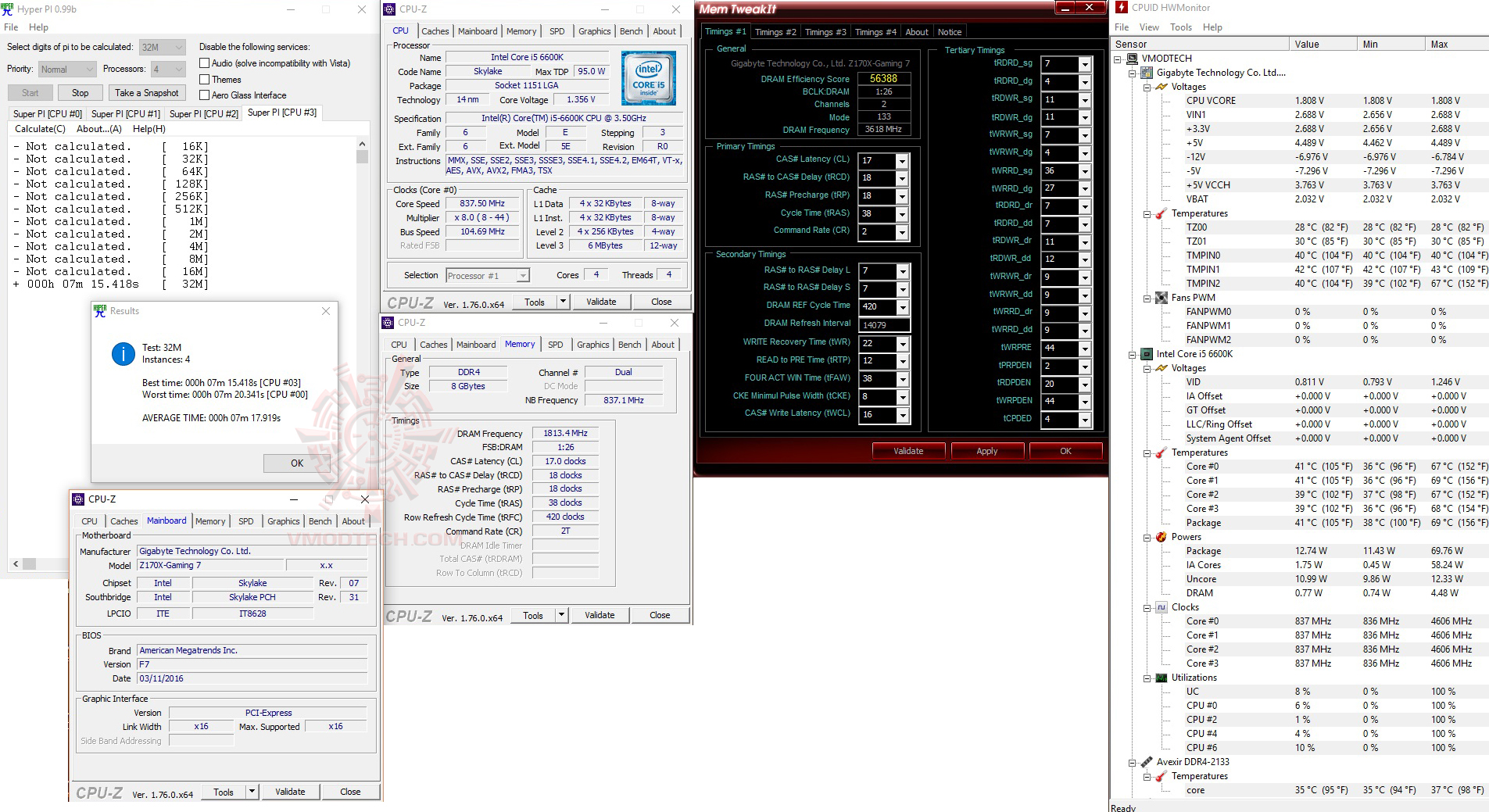
Task: Click the Powers flame icon
Action: coord(1161,537)
